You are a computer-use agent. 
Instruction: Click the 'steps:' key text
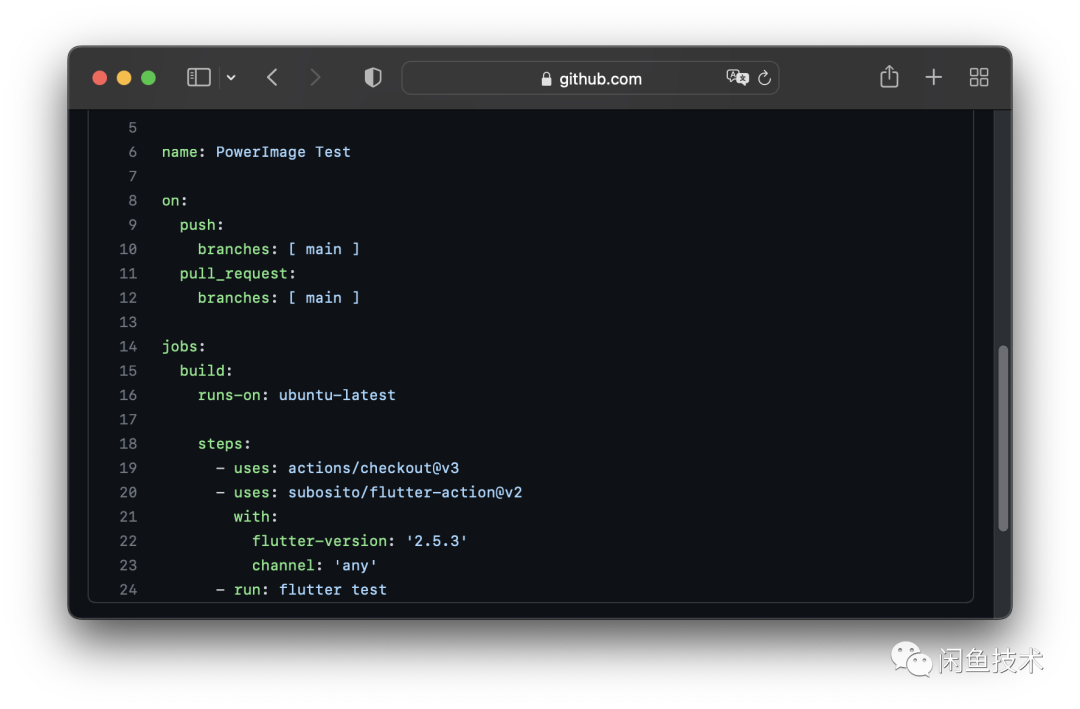[x=225, y=444]
